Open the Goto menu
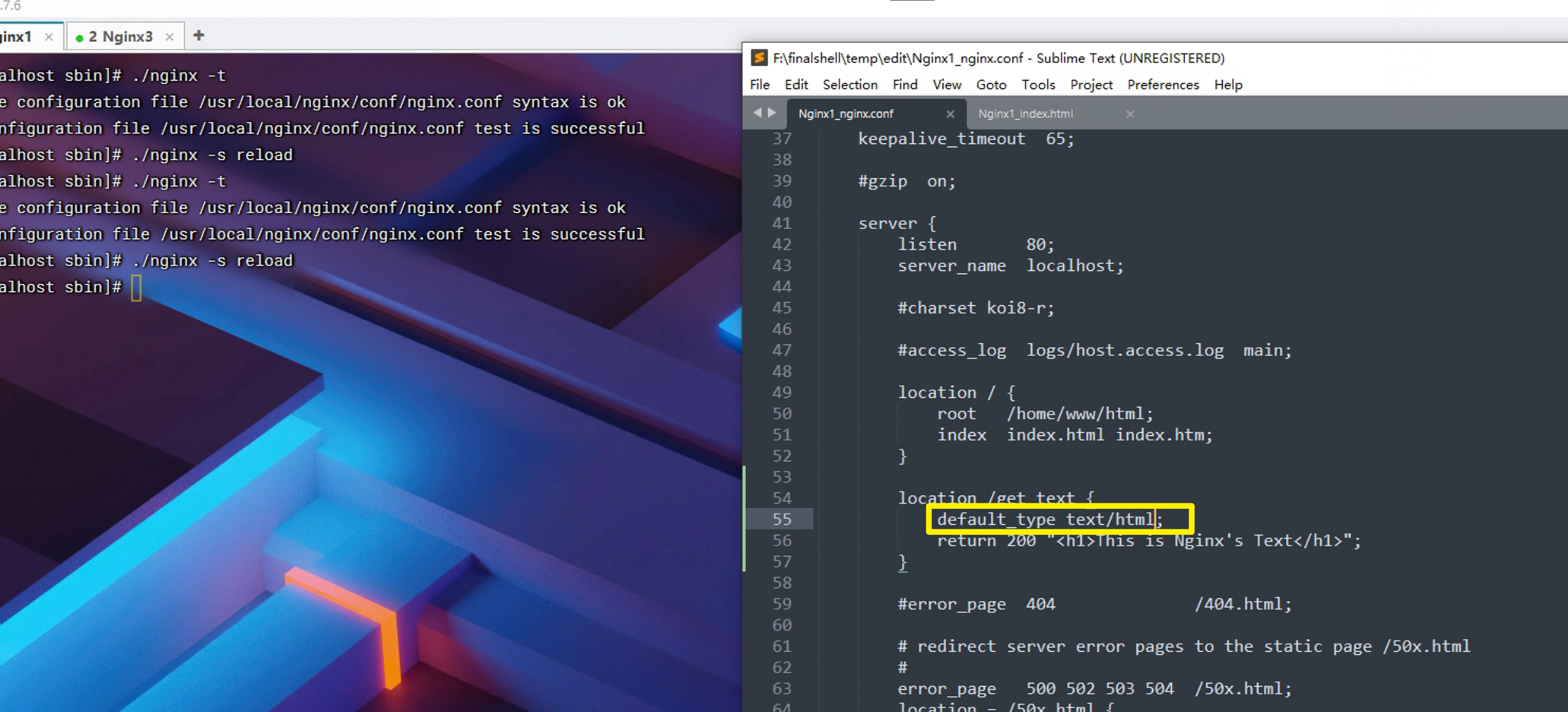This screenshot has width=1568, height=712. tap(990, 84)
